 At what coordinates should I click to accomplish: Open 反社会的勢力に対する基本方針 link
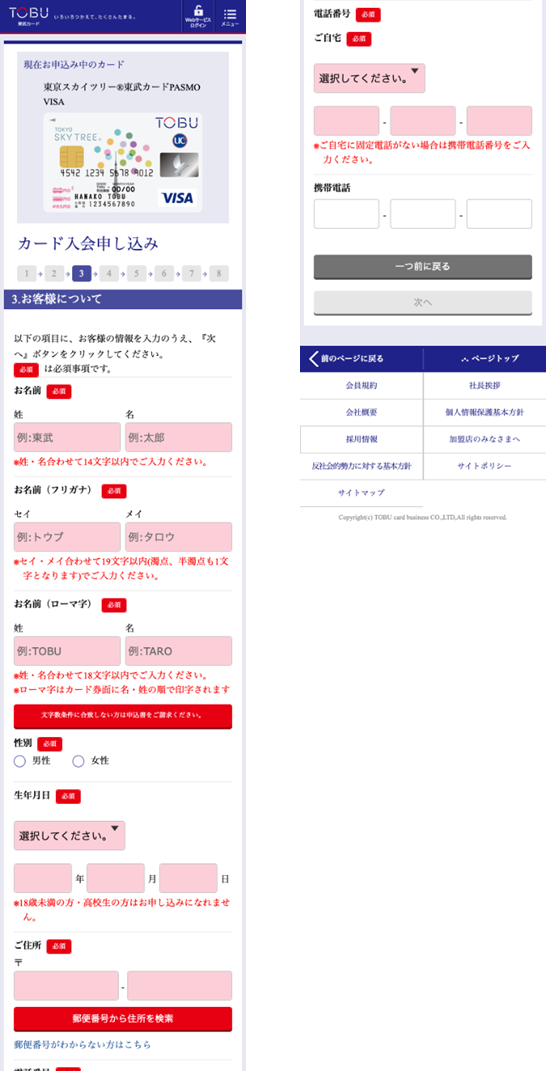361,466
